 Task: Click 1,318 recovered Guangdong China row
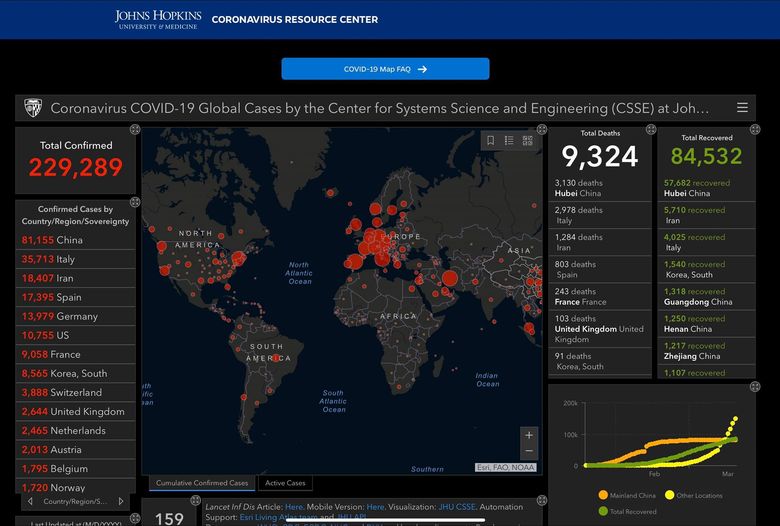706,297
